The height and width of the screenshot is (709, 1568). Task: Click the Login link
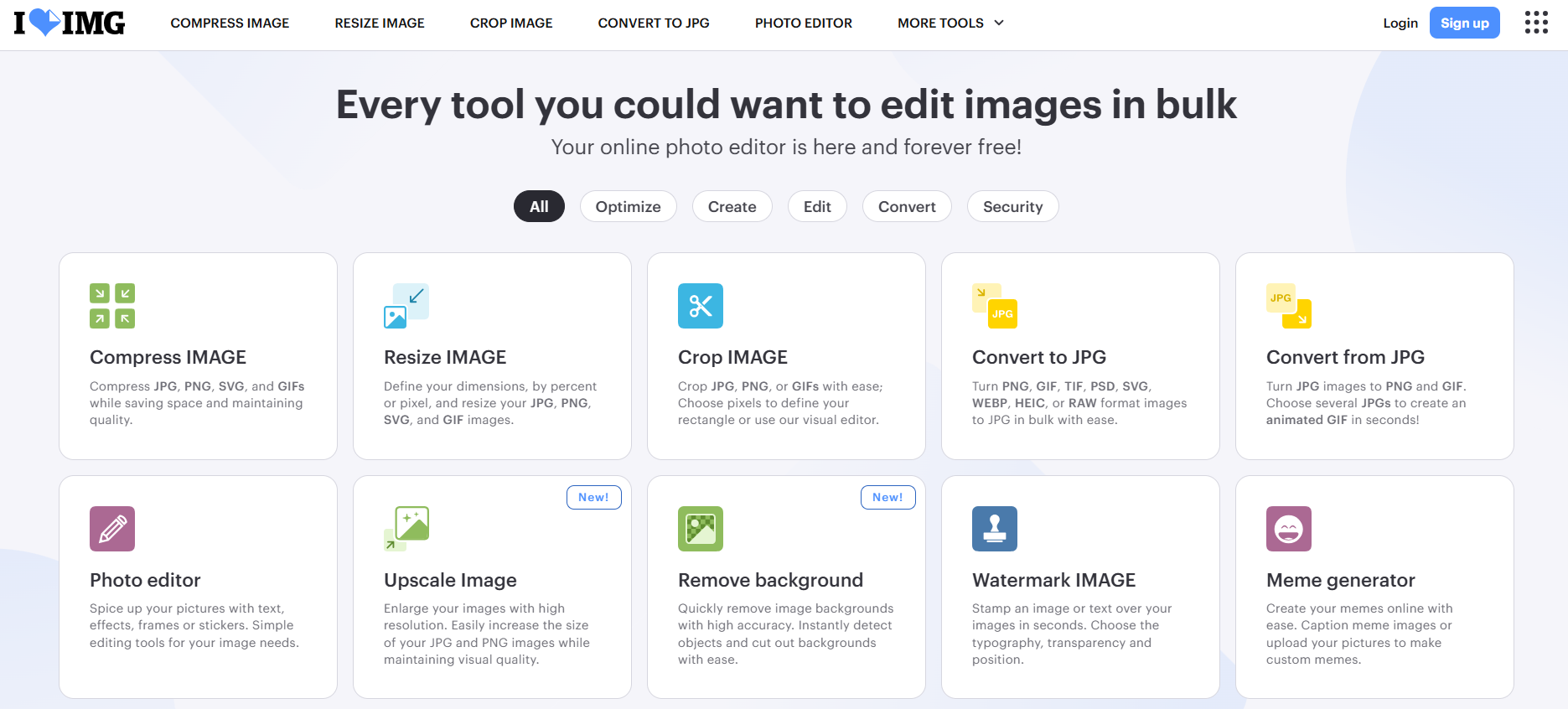coord(1400,23)
